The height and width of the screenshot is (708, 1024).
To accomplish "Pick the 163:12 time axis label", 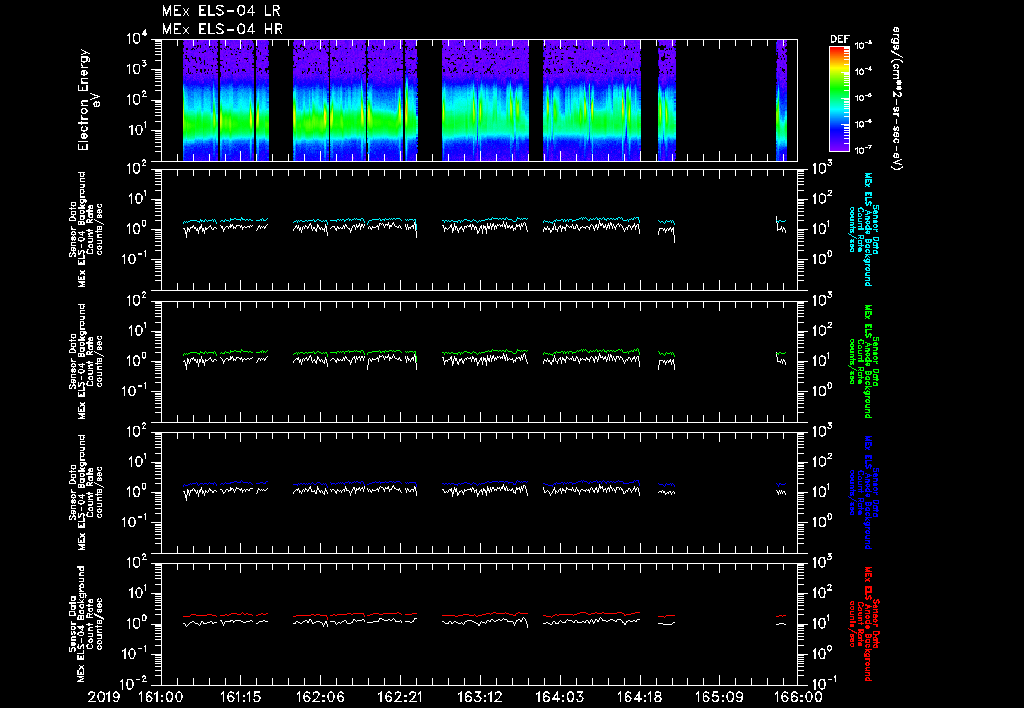I will (480, 697).
